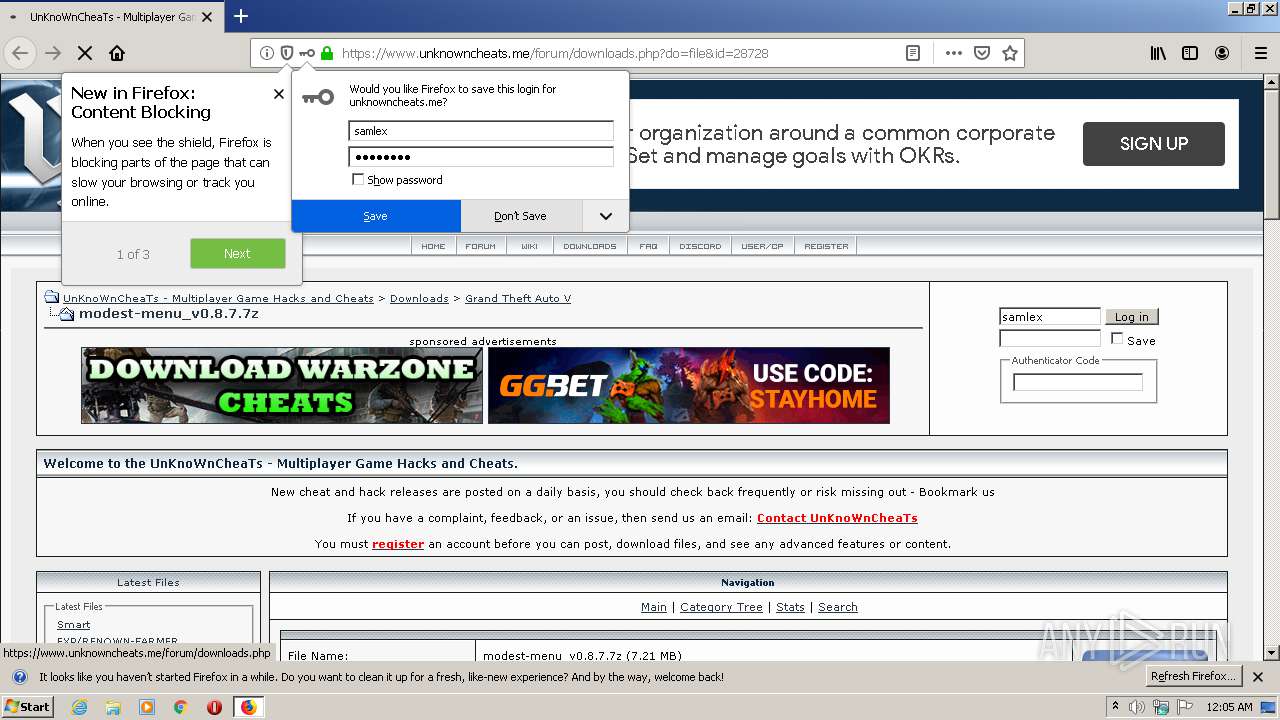
Task: Click the breadcrumb folder icon
Action: tap(52, 297)
